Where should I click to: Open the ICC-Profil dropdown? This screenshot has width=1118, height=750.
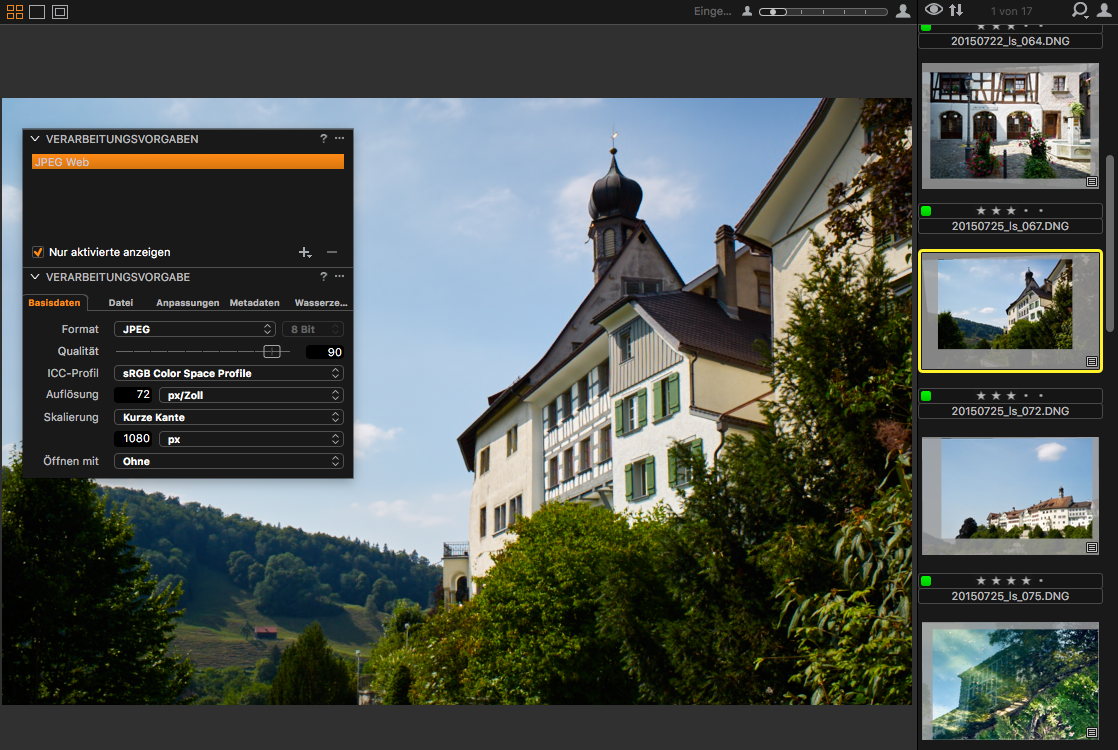[229, 374]
